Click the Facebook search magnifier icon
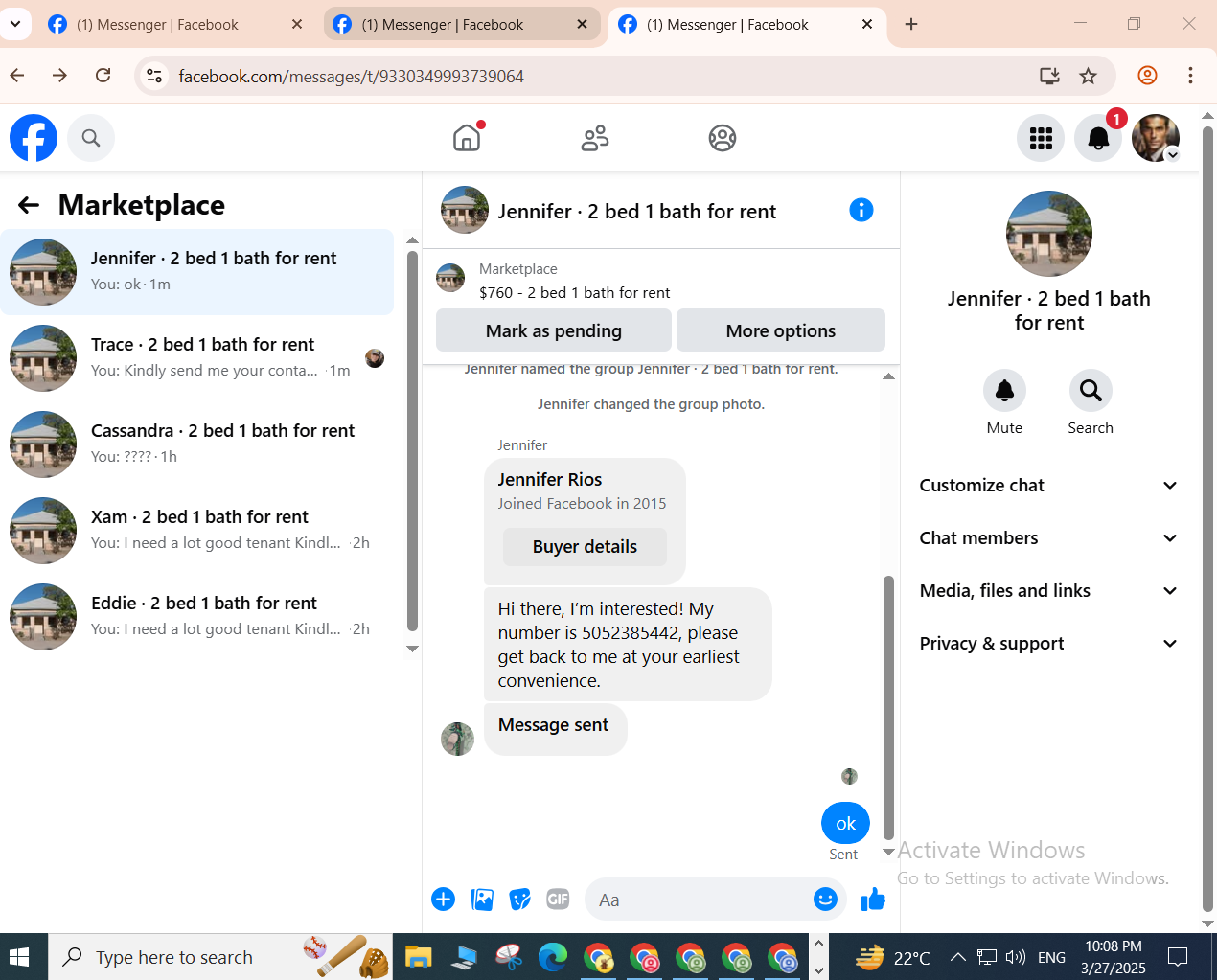 click(91, 138)
